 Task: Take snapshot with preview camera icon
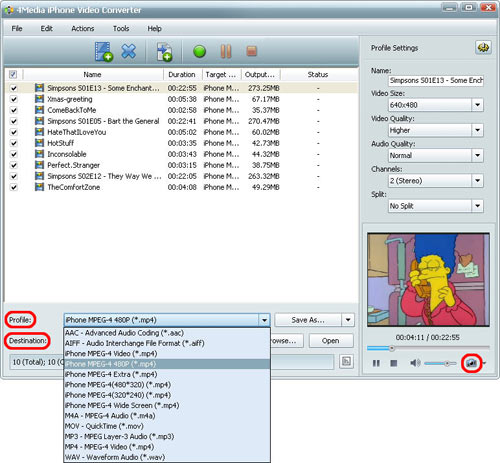click(471, 363)
